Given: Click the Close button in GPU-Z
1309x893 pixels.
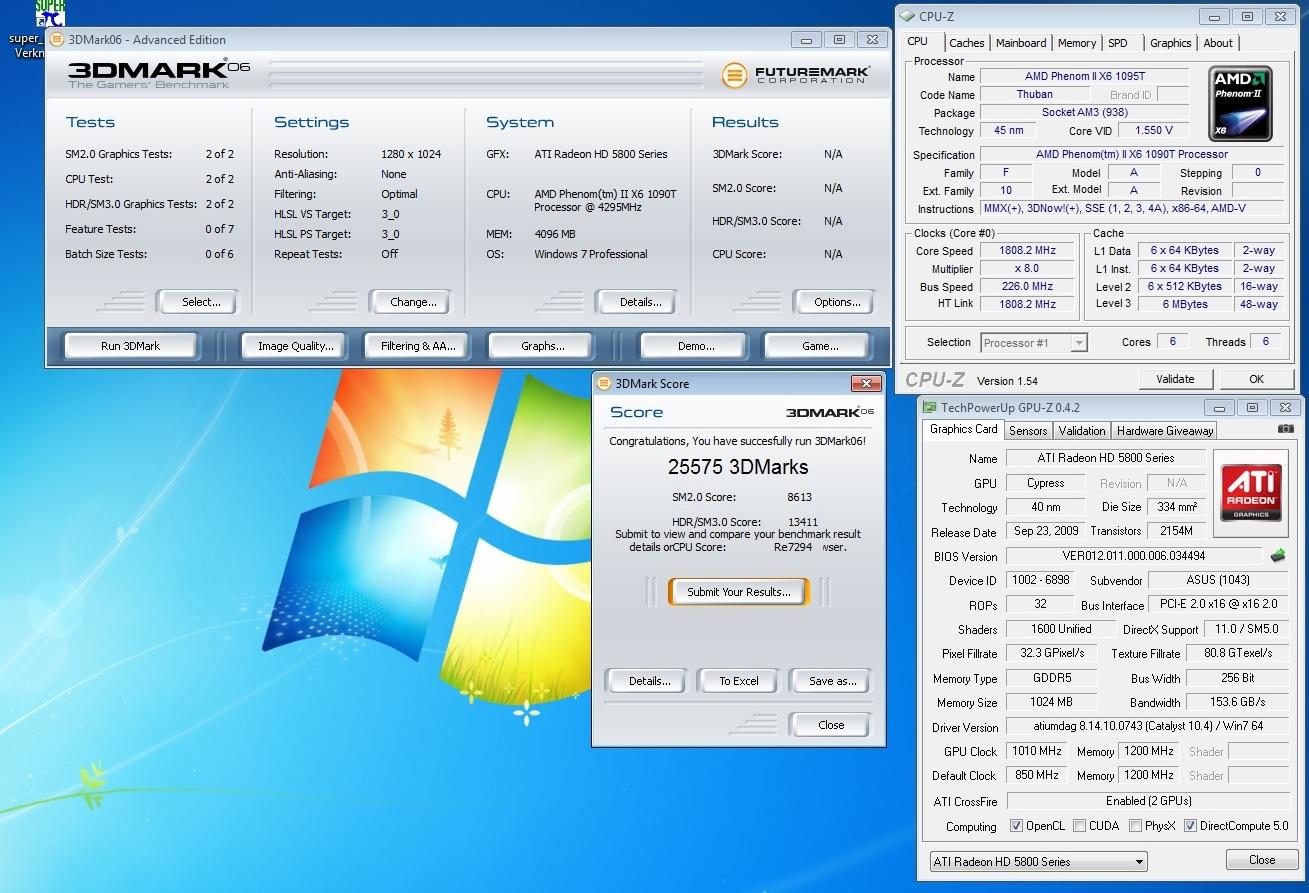Looking at the screenshot, I should (x=1262, y=860).
